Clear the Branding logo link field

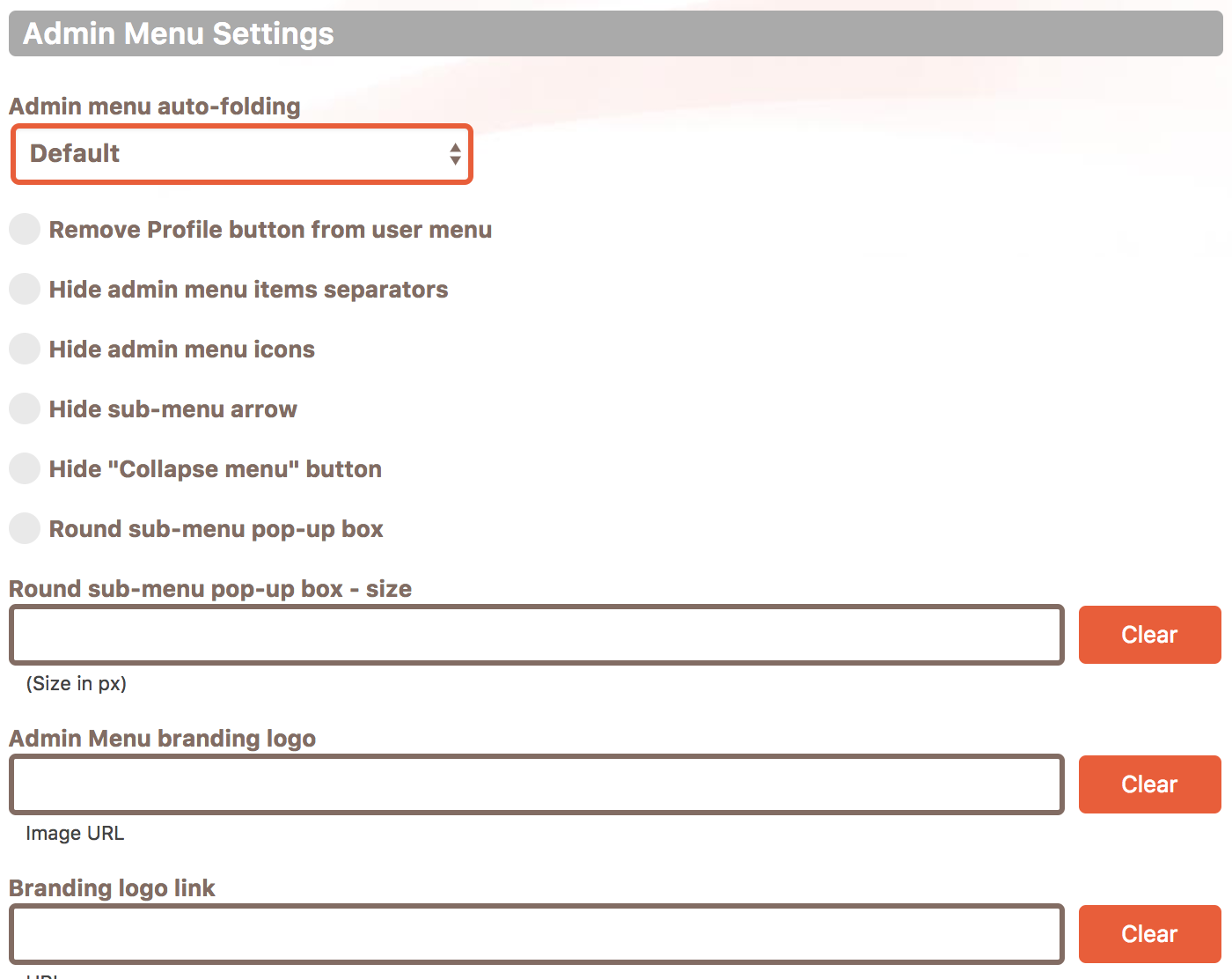1149,934
